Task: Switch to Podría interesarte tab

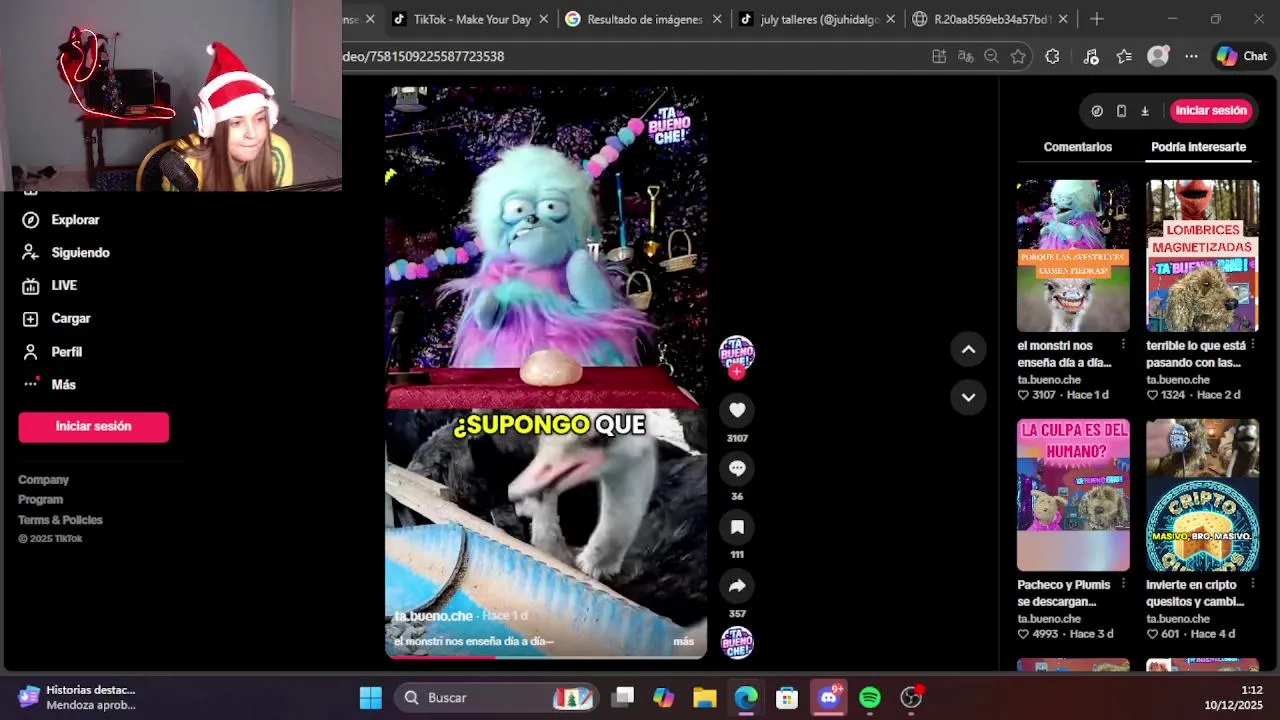Action: [x=1198, y=147]
